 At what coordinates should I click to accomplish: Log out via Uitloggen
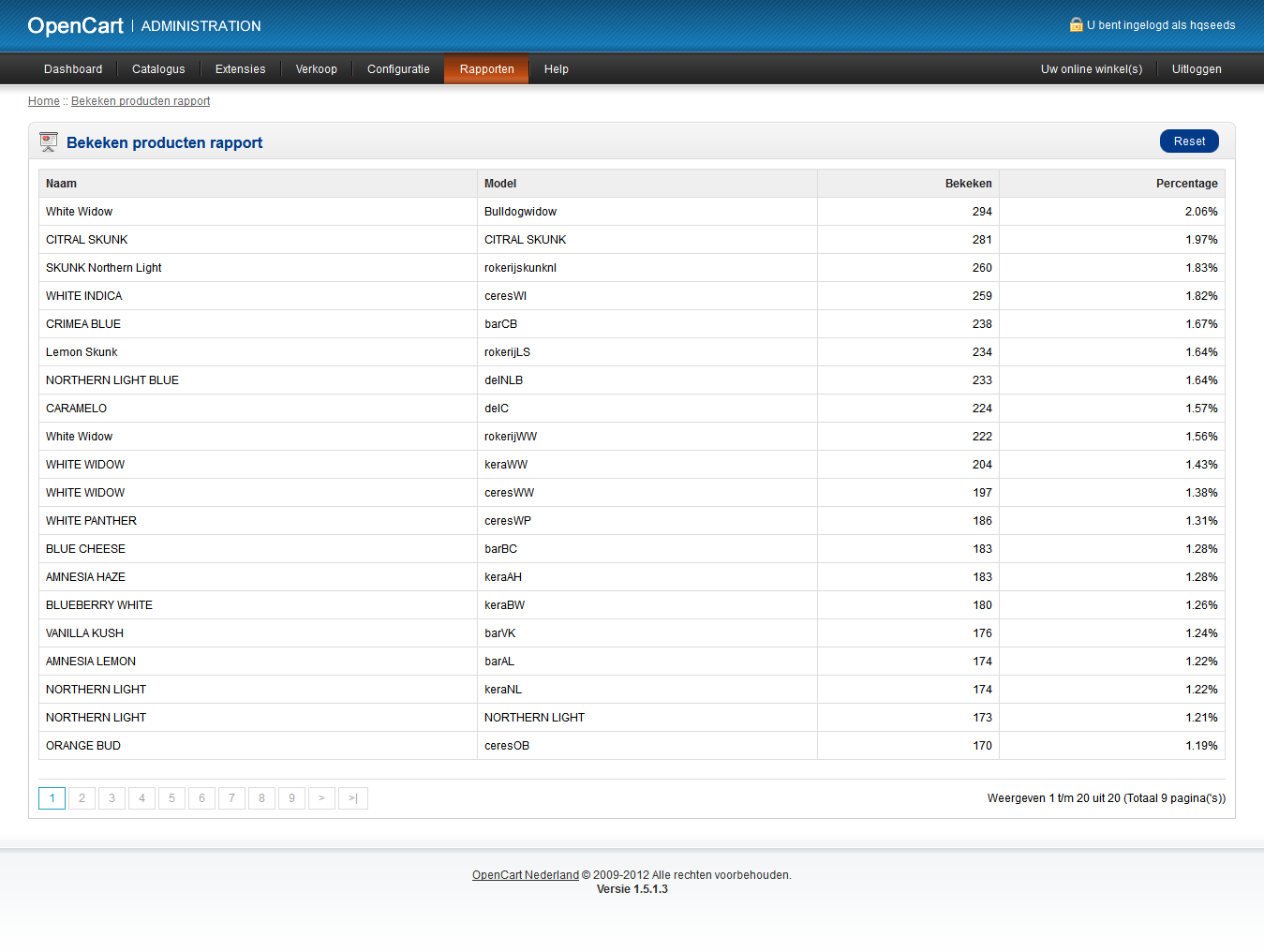tap(1196, 69)
